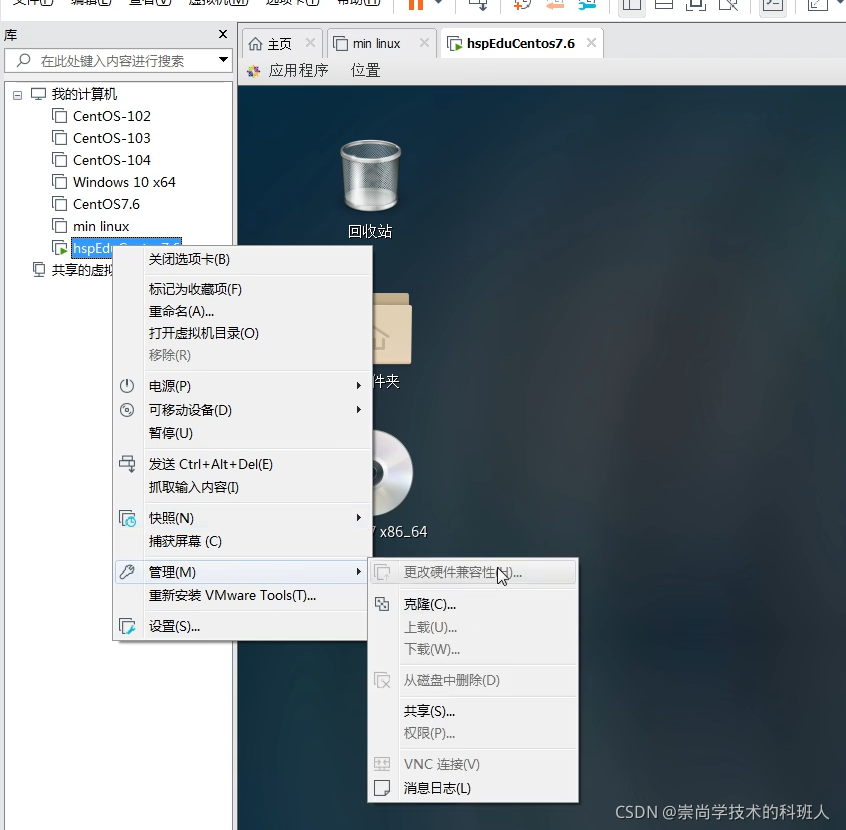846x830 pixels.
Task: Choose 关闭选项卡(B) from context menu
Action: [x=189, y=260]
